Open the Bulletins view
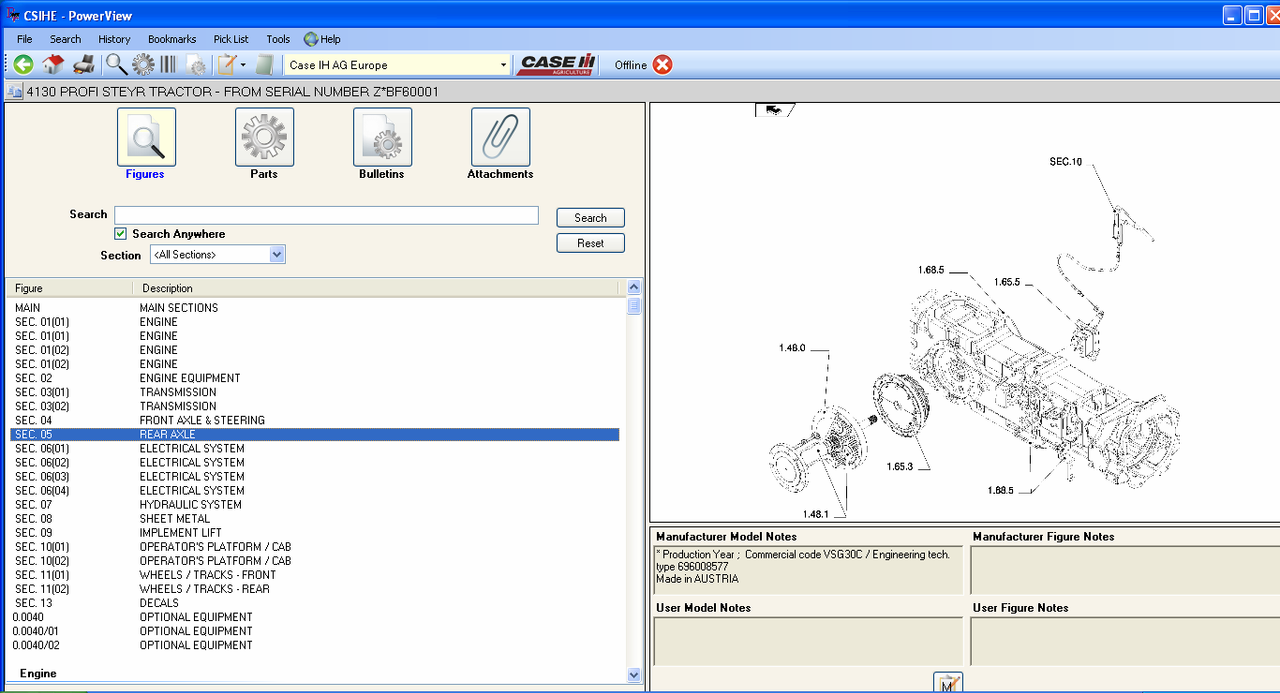The width and height of the screenshot is (1280, 693). 382,137
